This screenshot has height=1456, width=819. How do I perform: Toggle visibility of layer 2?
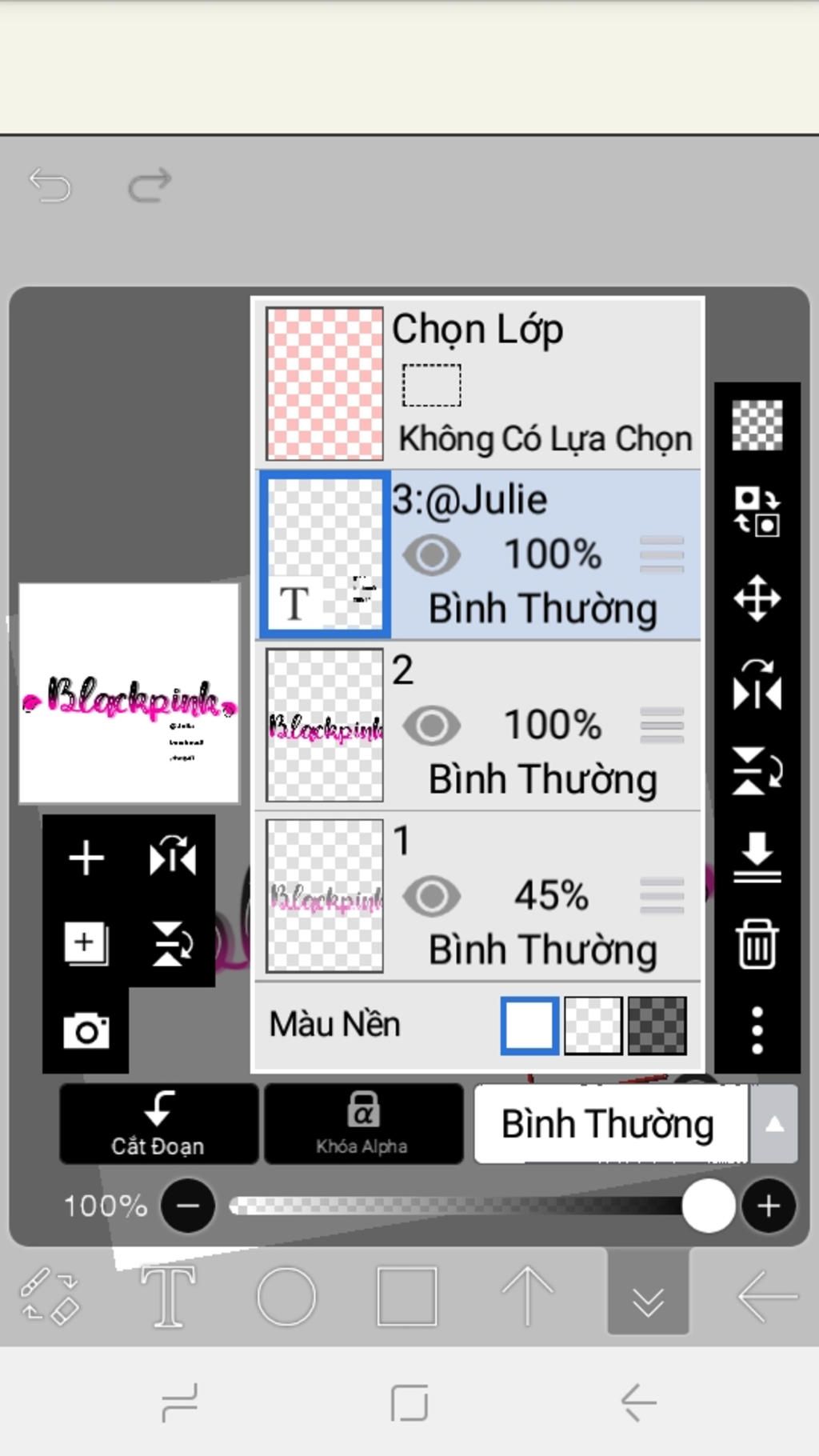(431, 726)
